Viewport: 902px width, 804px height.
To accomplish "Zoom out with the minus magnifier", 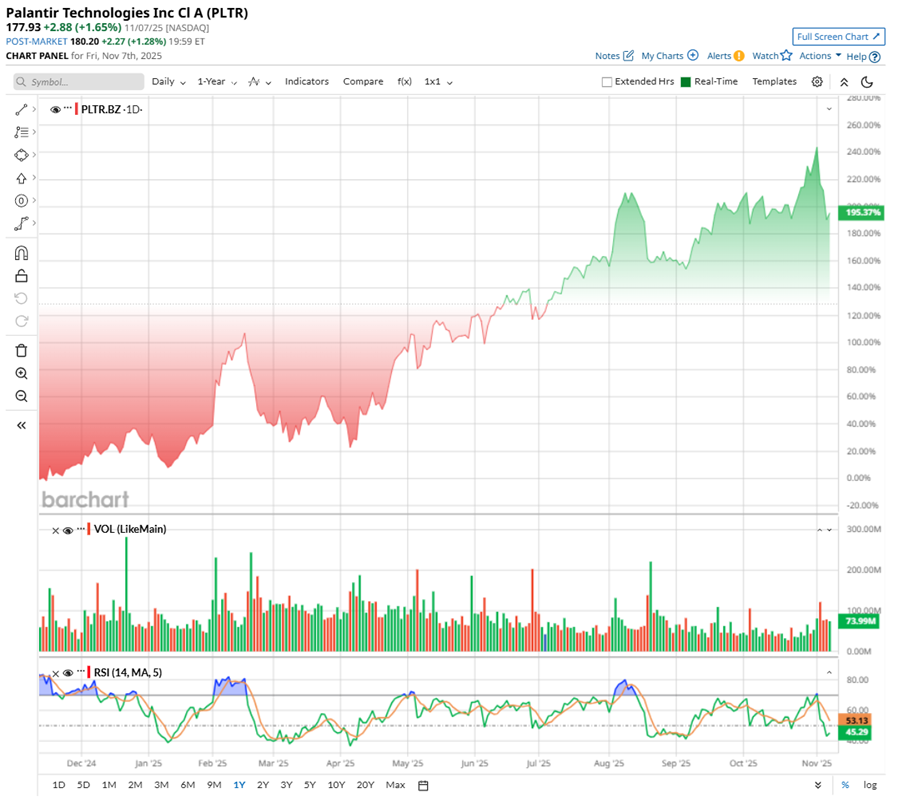I will coord(21,396).
